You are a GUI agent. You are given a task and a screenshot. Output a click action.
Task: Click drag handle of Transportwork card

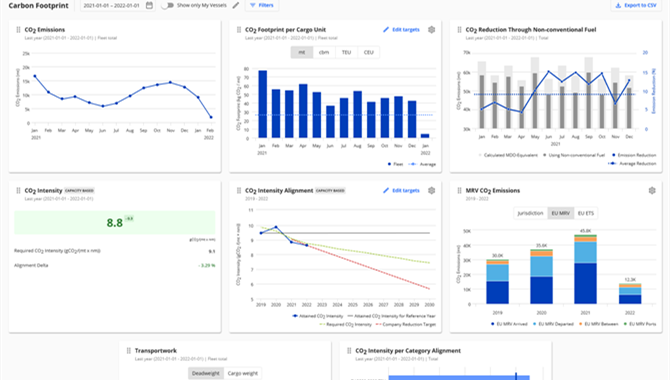coord(128,351)
